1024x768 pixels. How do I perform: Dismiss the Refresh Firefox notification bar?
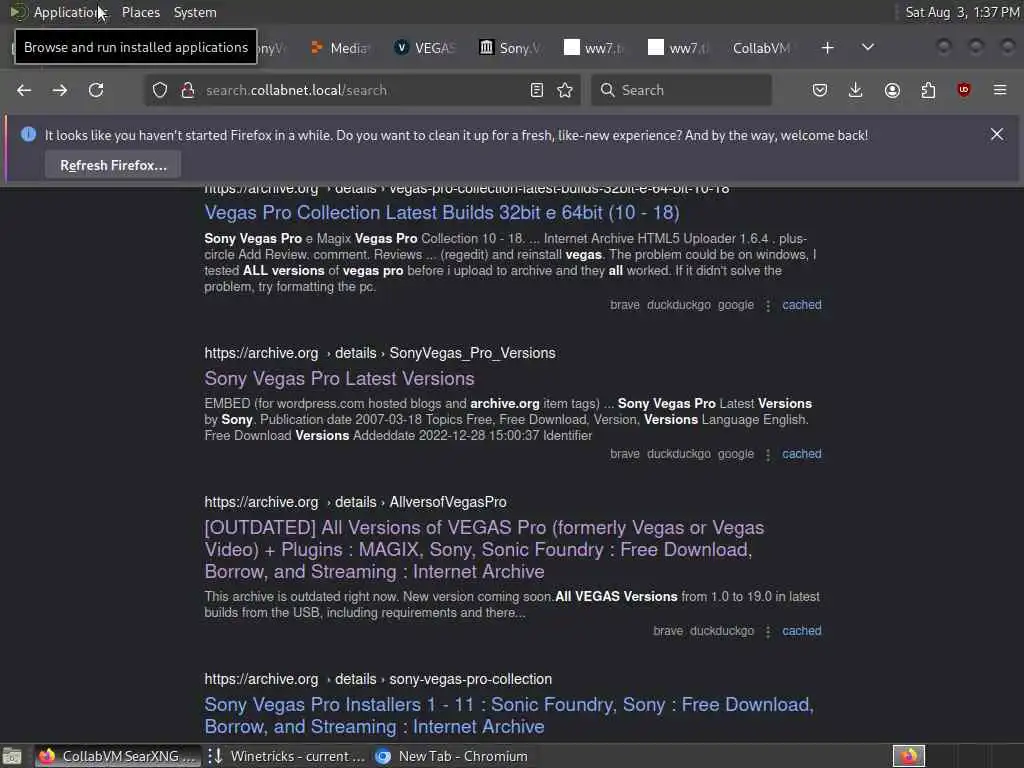point(997,135)
